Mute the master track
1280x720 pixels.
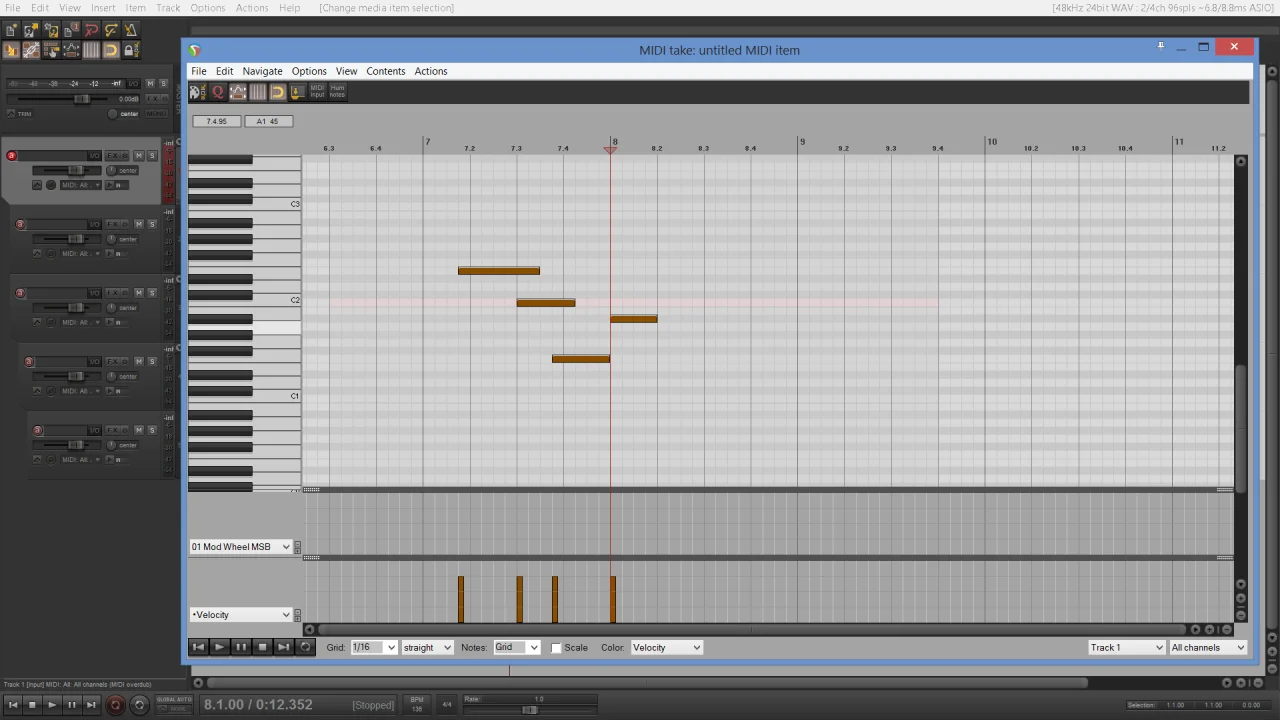150,84
